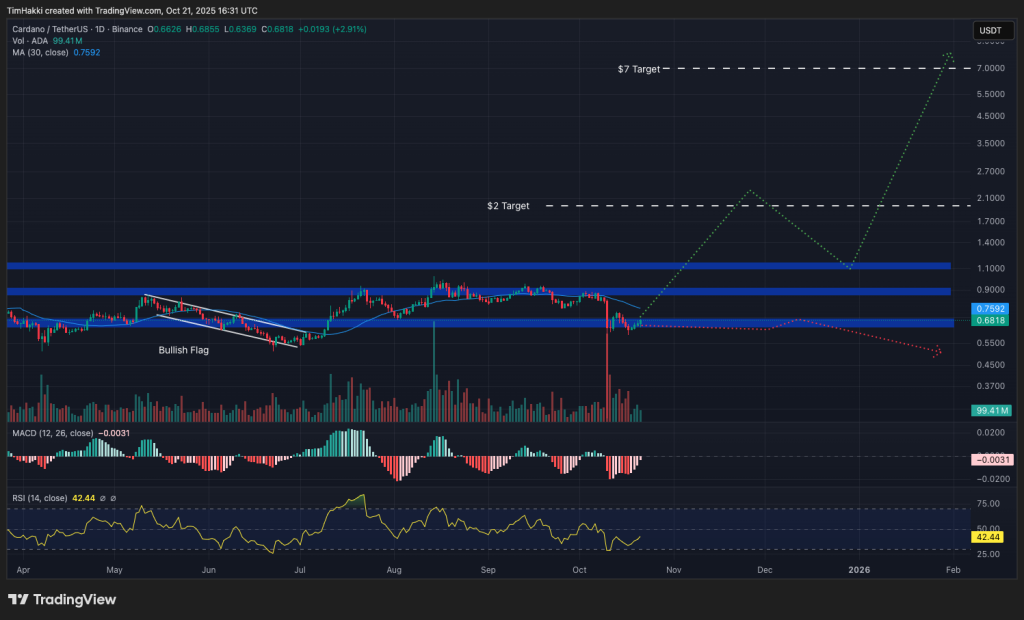This screenshot has height=620, width=1024.
Task: Click the yellow 42.44 RSI value label
Action: 988,537
